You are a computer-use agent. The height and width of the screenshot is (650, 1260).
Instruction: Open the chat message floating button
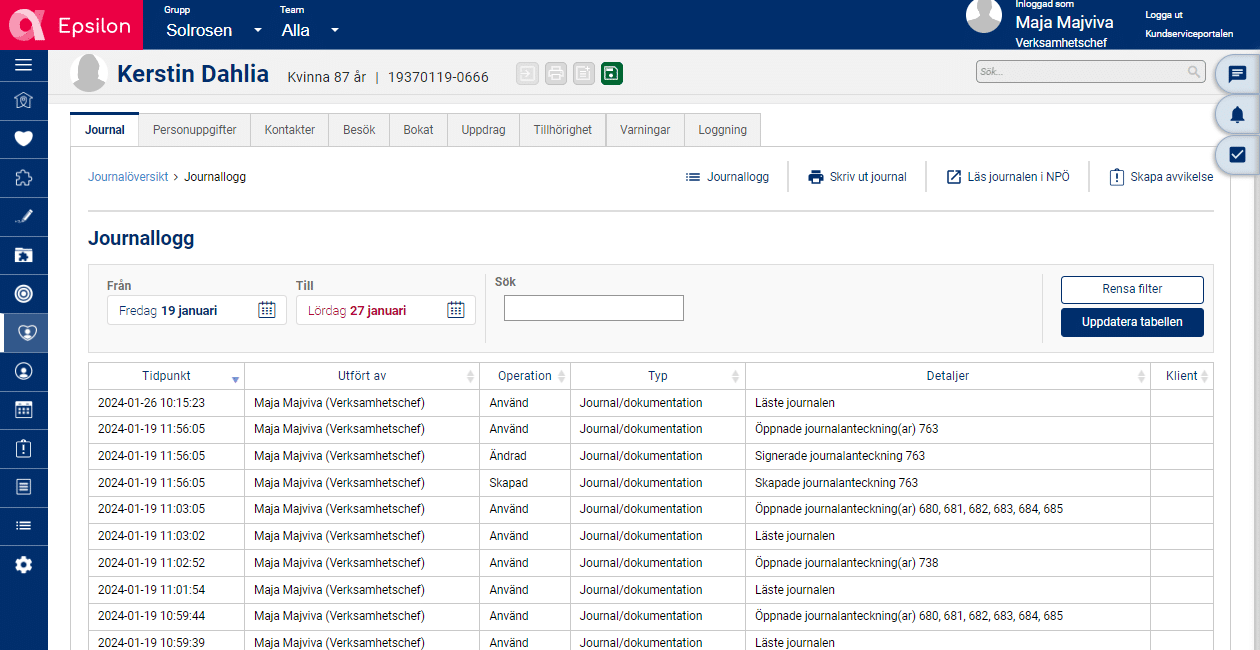click(1237, 74)
